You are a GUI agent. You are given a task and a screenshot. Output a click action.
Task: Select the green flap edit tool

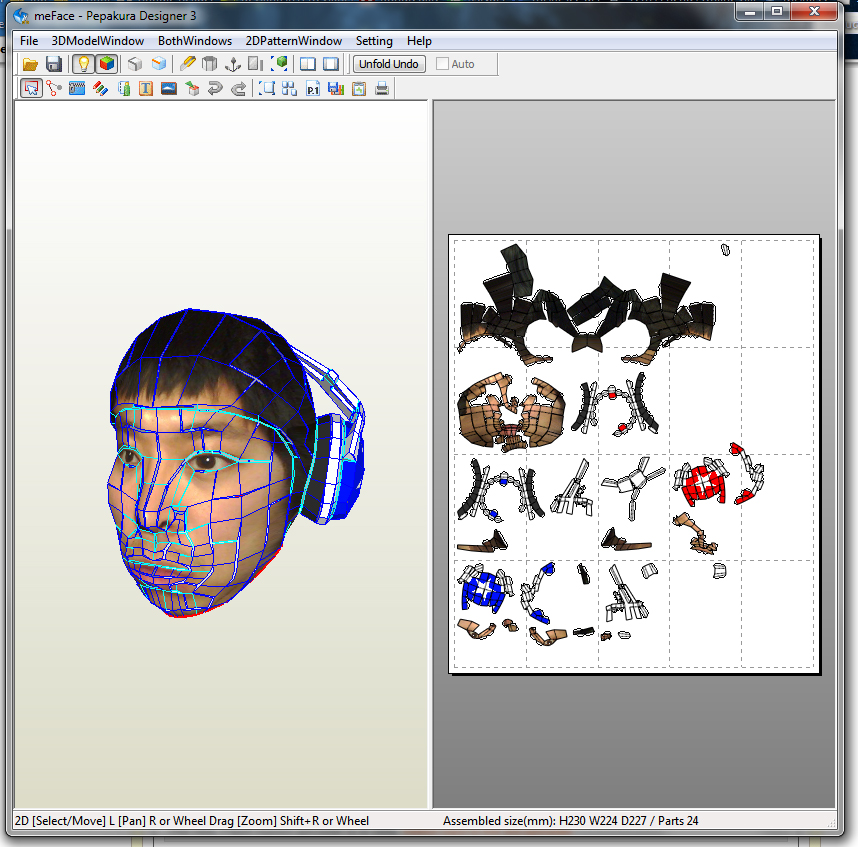click(124, 88)
